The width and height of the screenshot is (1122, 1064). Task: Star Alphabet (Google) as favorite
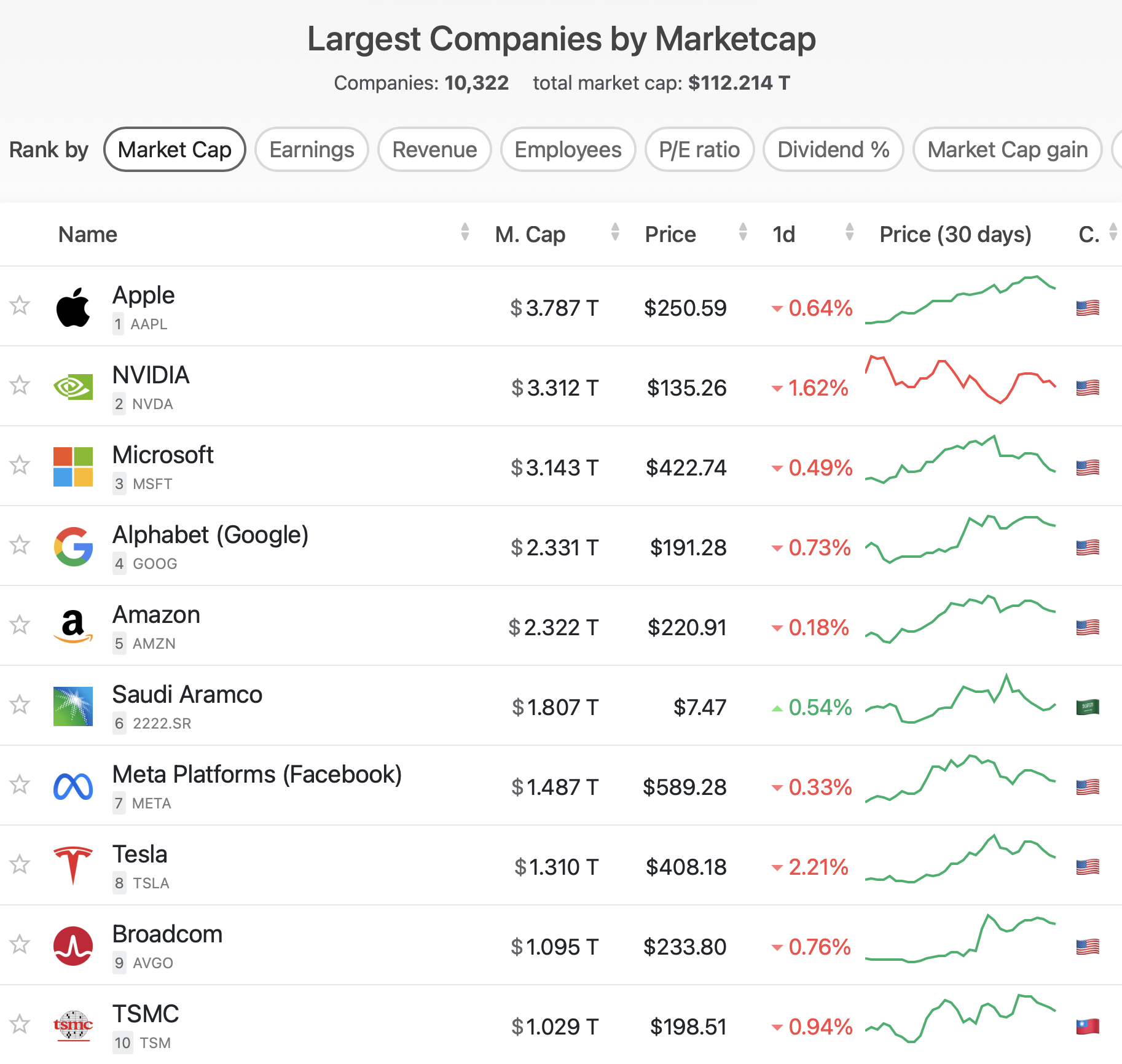pyautogui.click(x=20, y=545)
